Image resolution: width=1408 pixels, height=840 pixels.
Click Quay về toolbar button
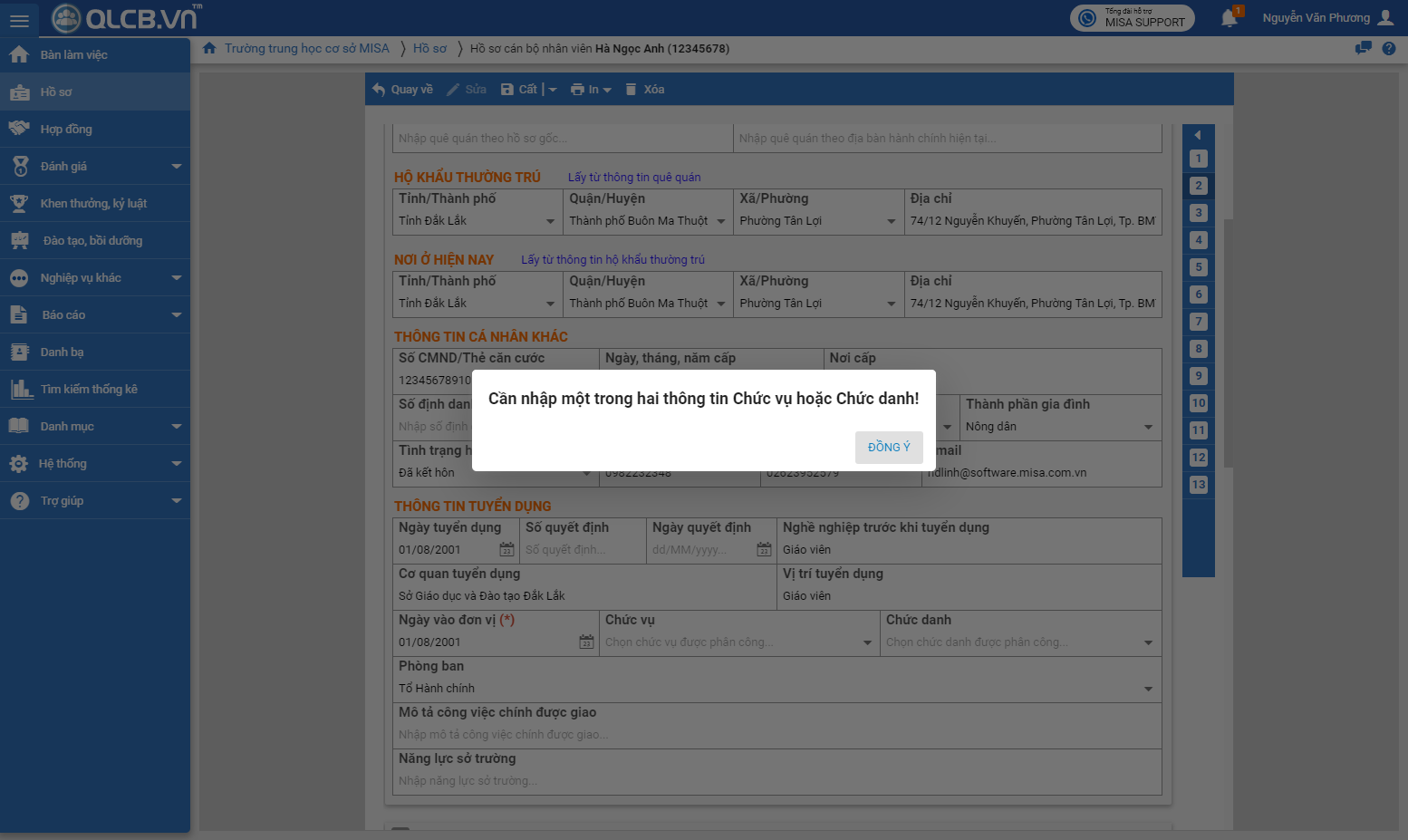(402, 89)
